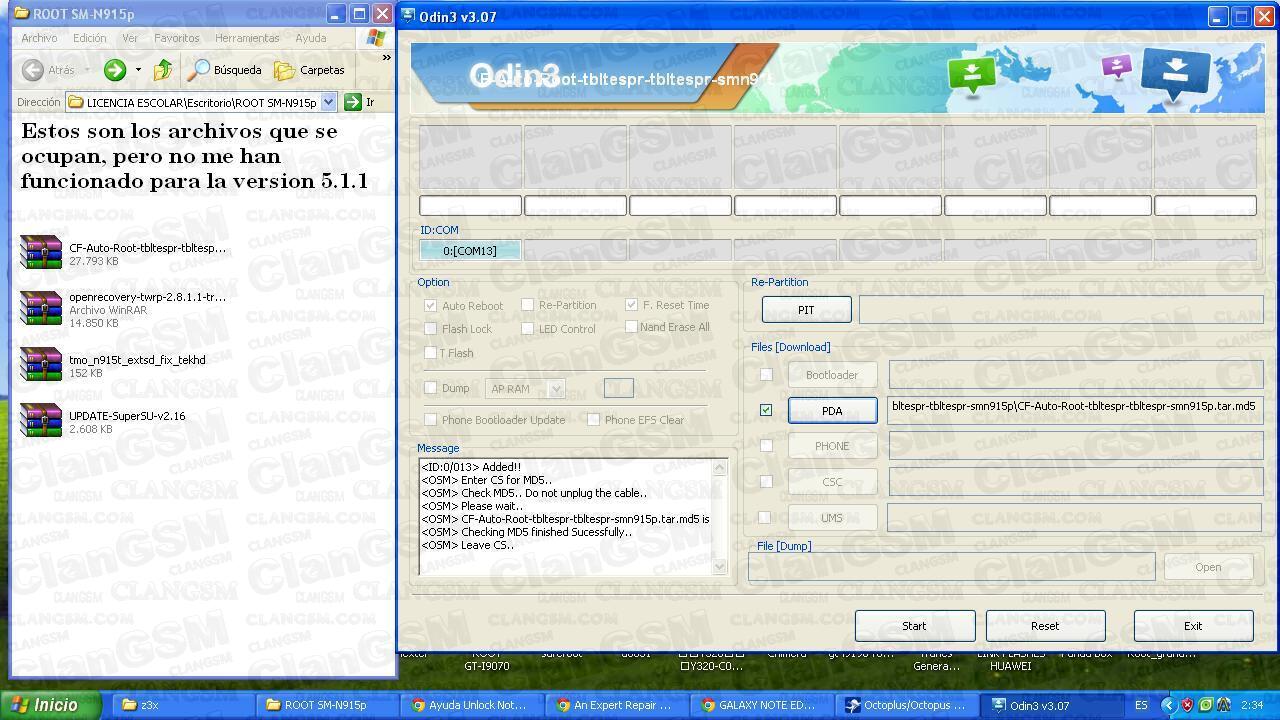Screen dimensions: 1280x720
Task: Enable the T Flash option
Action: coord(430,352)
